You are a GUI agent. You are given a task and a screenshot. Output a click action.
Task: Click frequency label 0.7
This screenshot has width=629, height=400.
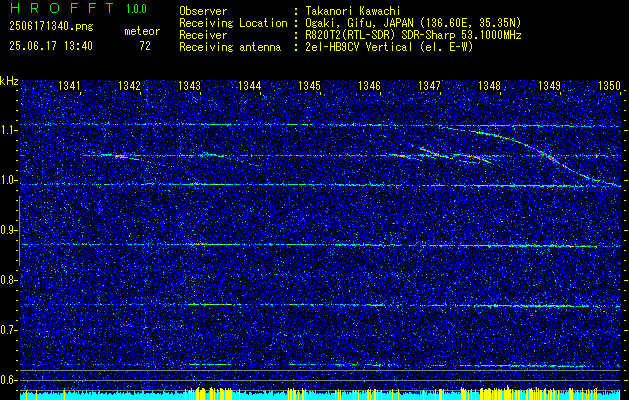8,330
